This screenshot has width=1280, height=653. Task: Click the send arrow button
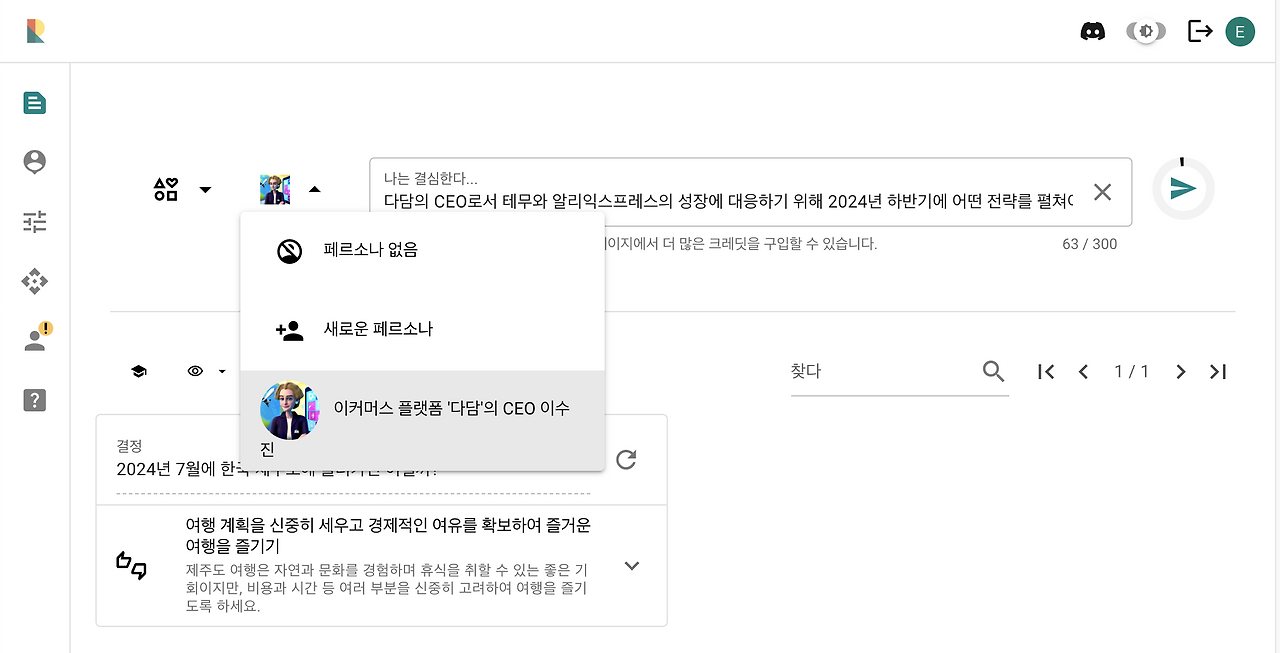[1183, 188]
